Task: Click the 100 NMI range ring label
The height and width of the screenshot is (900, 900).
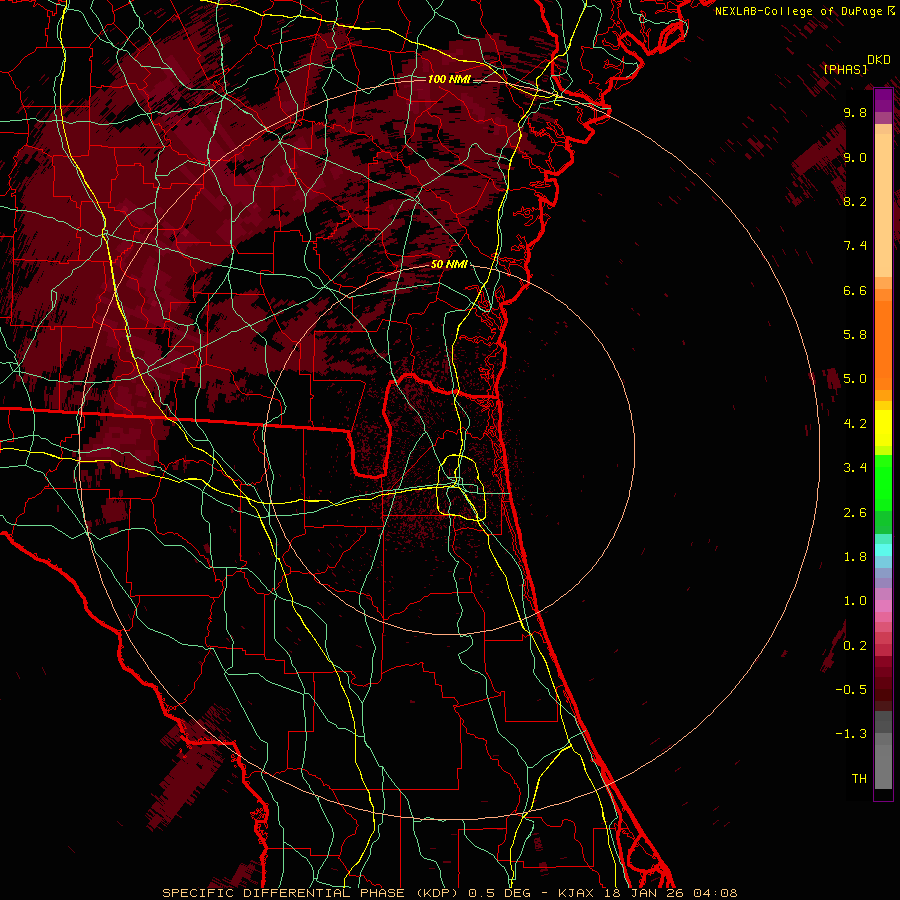Action: coord(448,79)
